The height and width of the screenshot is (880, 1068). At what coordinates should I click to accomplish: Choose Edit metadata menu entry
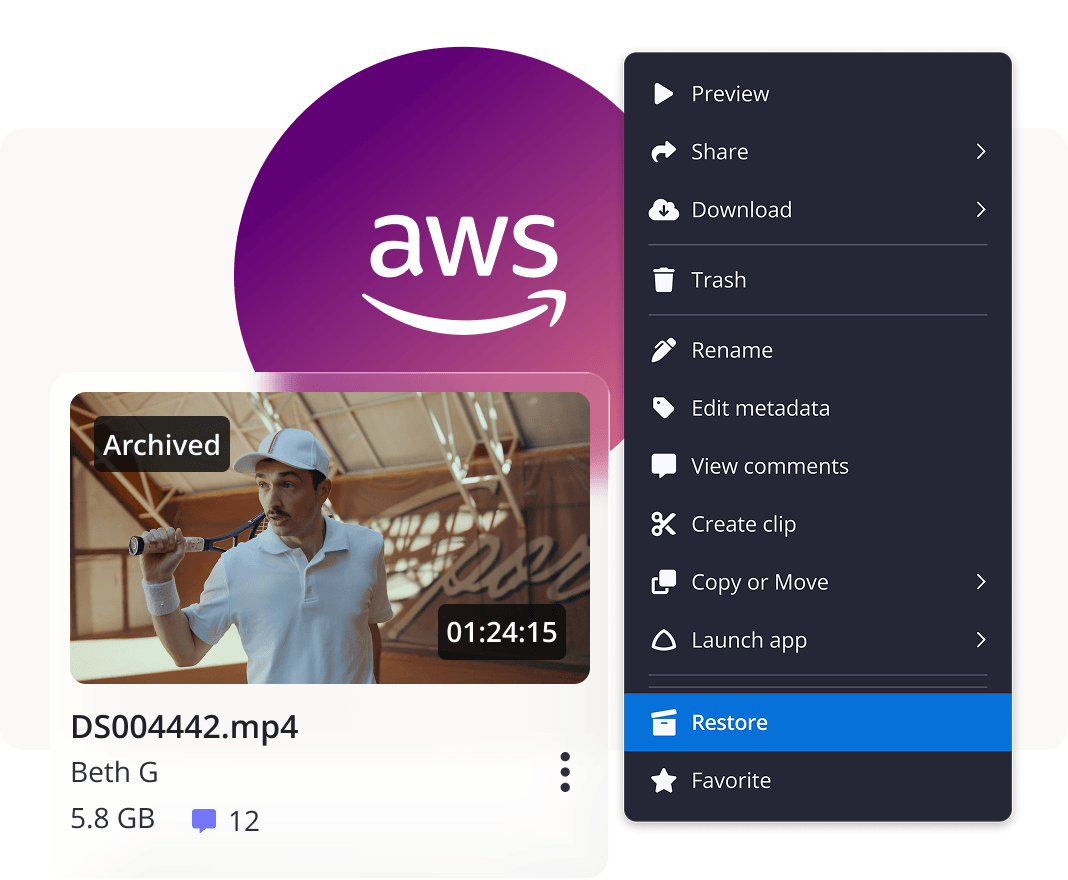[x=817, y=408]
